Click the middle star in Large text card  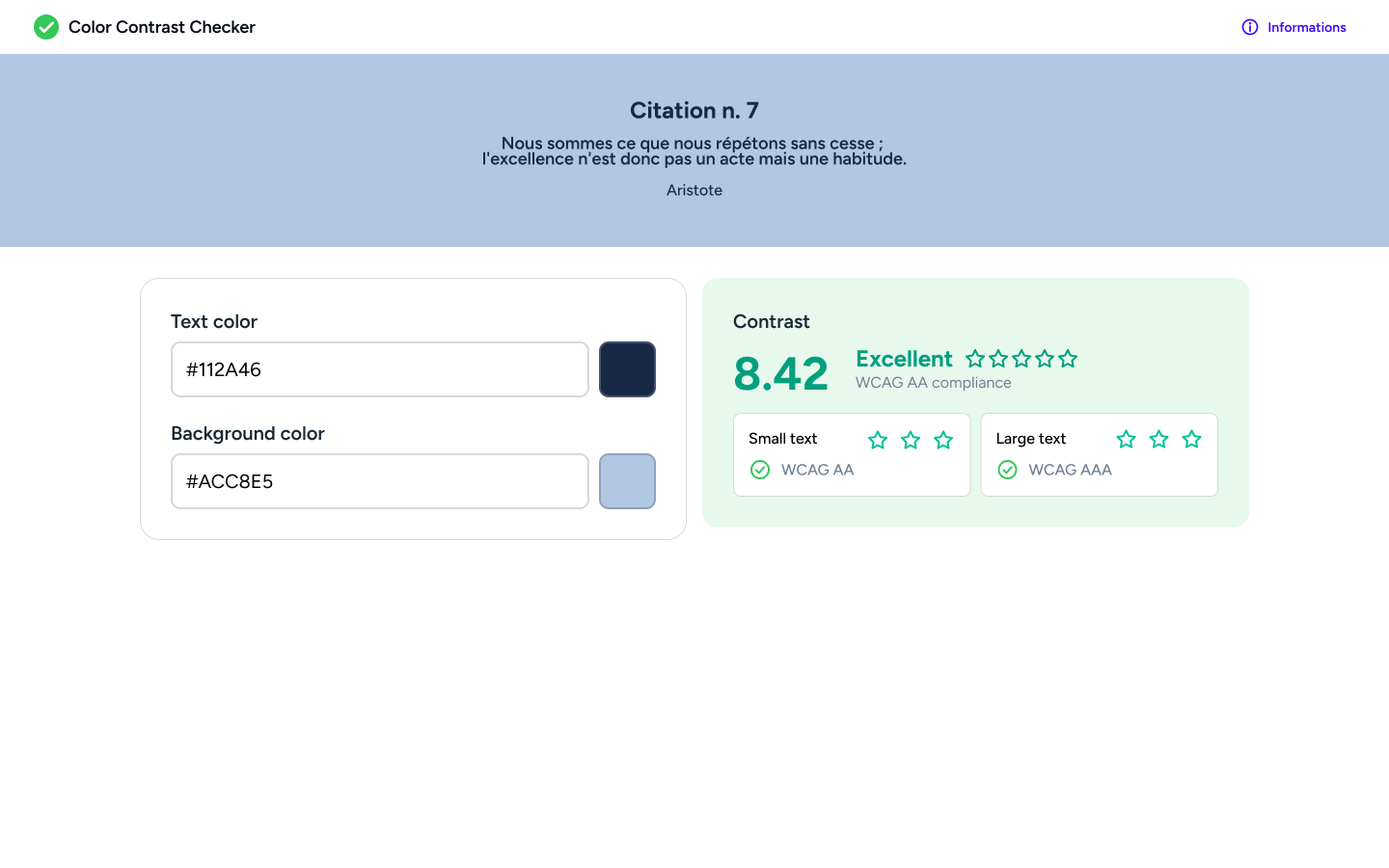pos(1158,440)
